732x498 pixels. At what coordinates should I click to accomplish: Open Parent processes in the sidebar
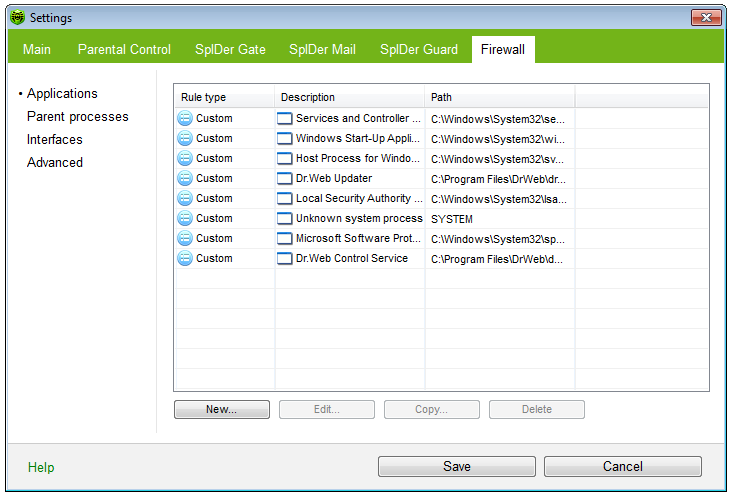[77, 116]
